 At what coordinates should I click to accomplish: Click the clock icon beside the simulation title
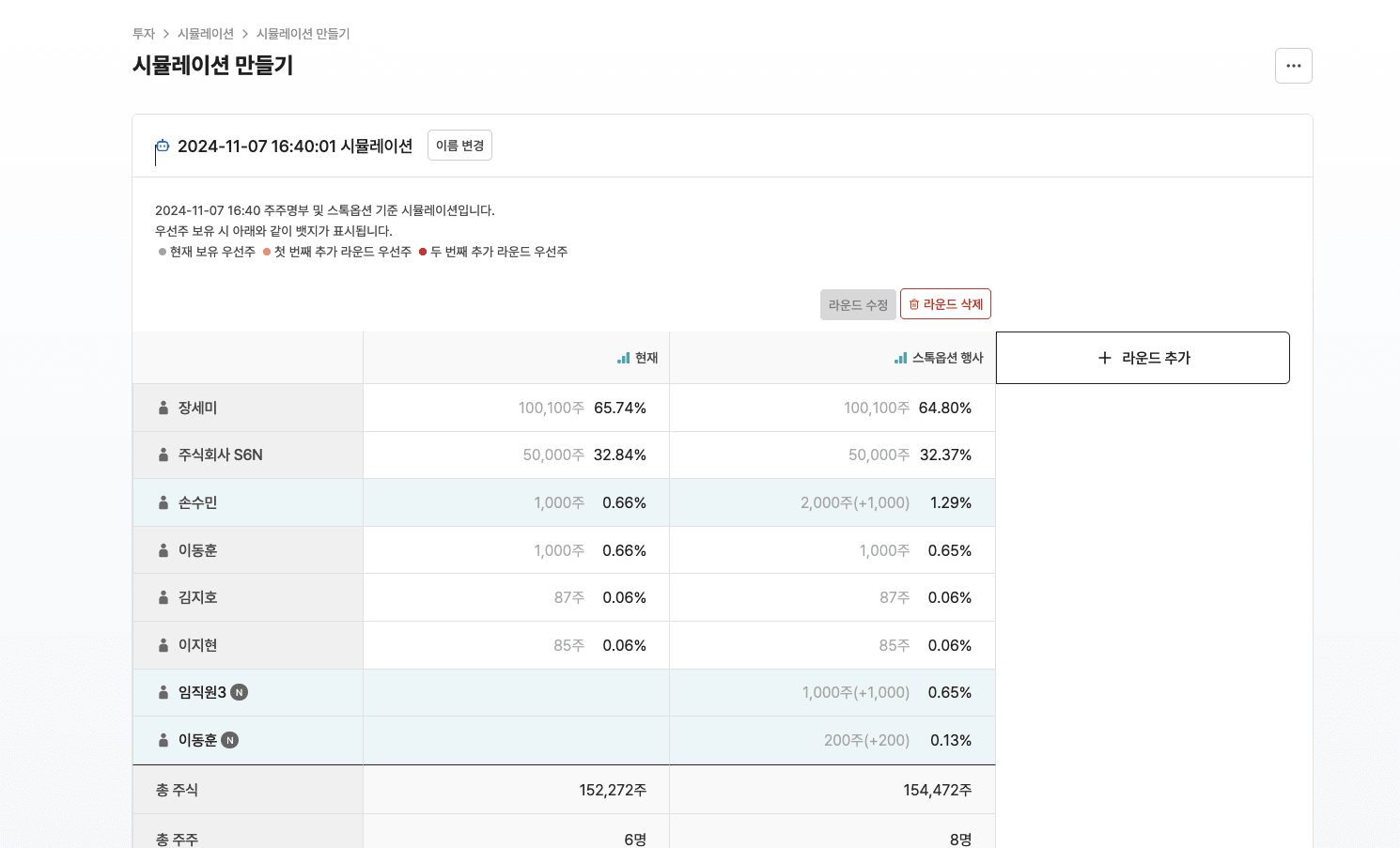(x=162, y=146)
